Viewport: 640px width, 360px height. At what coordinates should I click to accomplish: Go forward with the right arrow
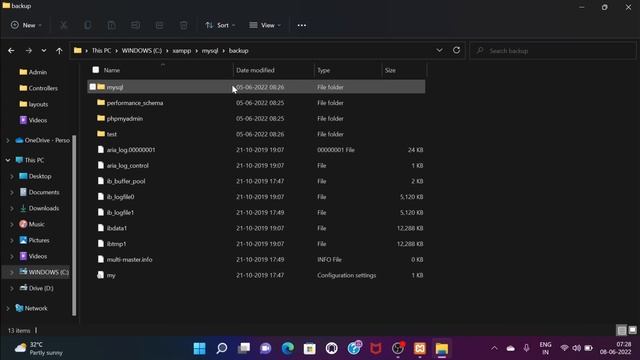point(29,51)
